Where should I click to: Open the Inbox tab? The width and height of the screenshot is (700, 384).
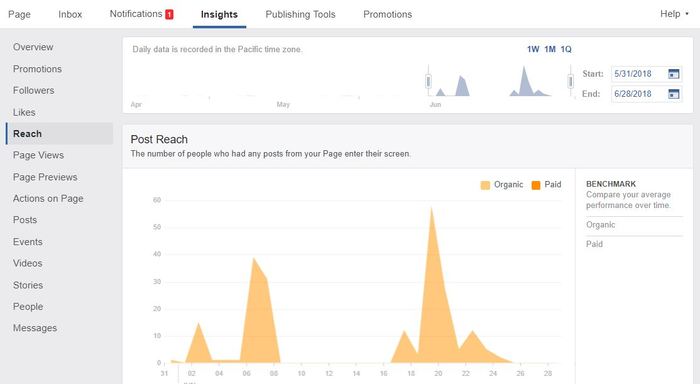70,14
